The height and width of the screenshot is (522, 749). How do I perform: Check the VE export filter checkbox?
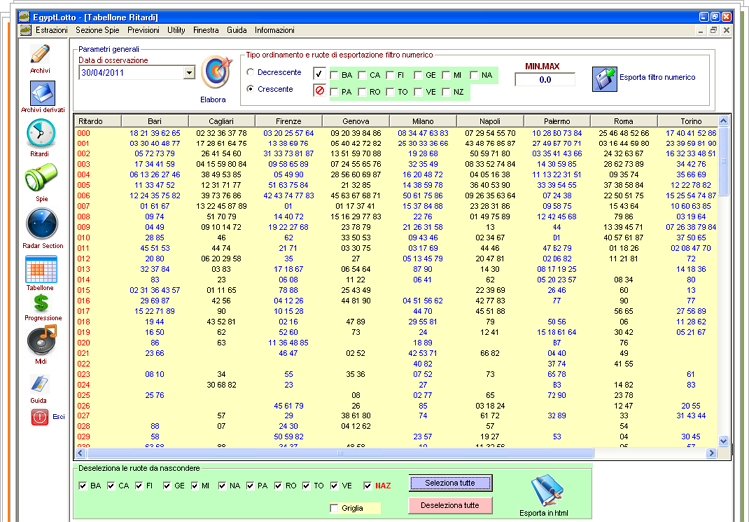(418, 92)
